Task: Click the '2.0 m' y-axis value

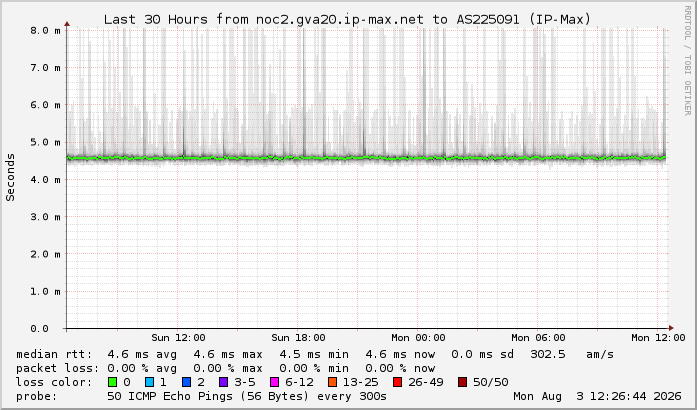Action: point(45,254)
